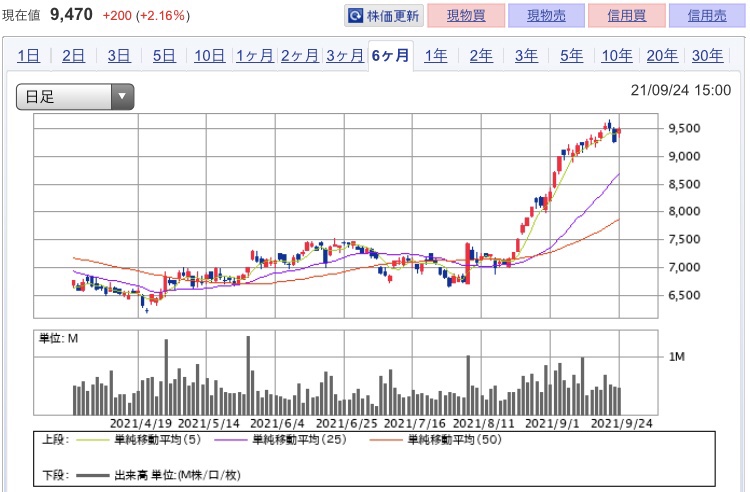Click the 2021/4/19 date label
Viewport: 750px width, 492px height.
coord(141,423)
